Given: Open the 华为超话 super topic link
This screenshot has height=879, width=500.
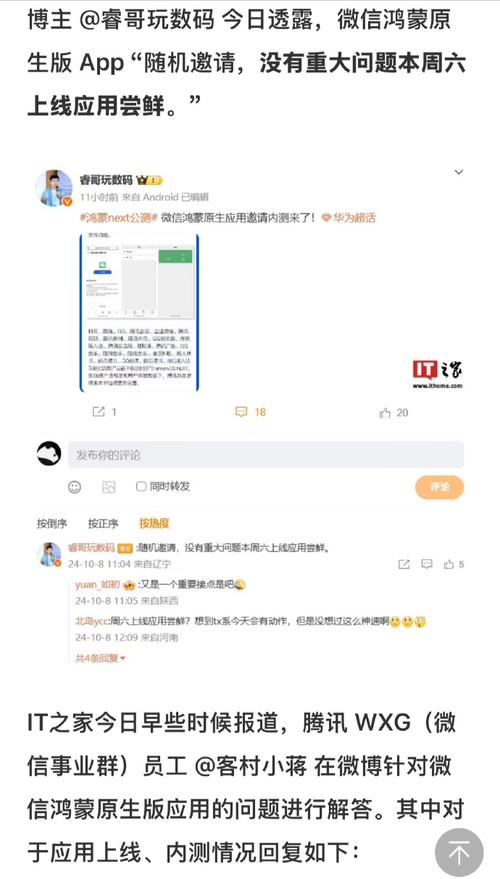Looking at the screenshot, I should [348, 218].
